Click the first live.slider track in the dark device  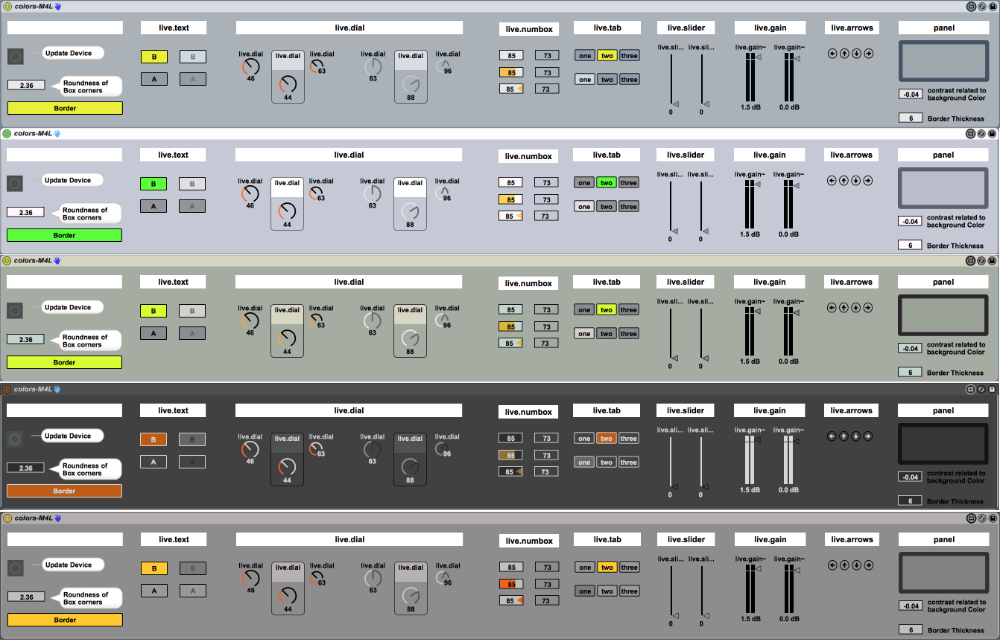671,460
